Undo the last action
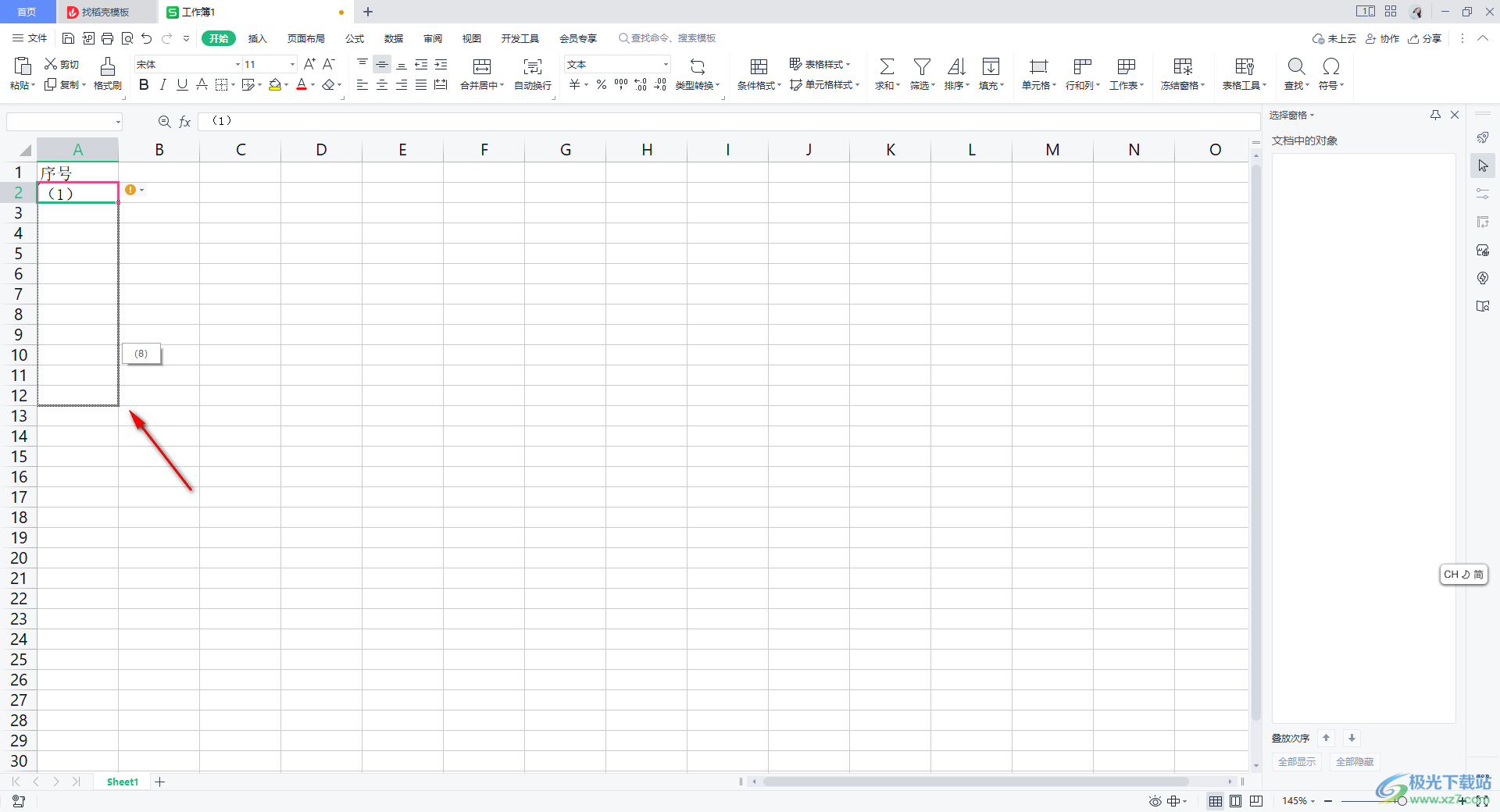 pyautogui.click(x=146, y=38)
